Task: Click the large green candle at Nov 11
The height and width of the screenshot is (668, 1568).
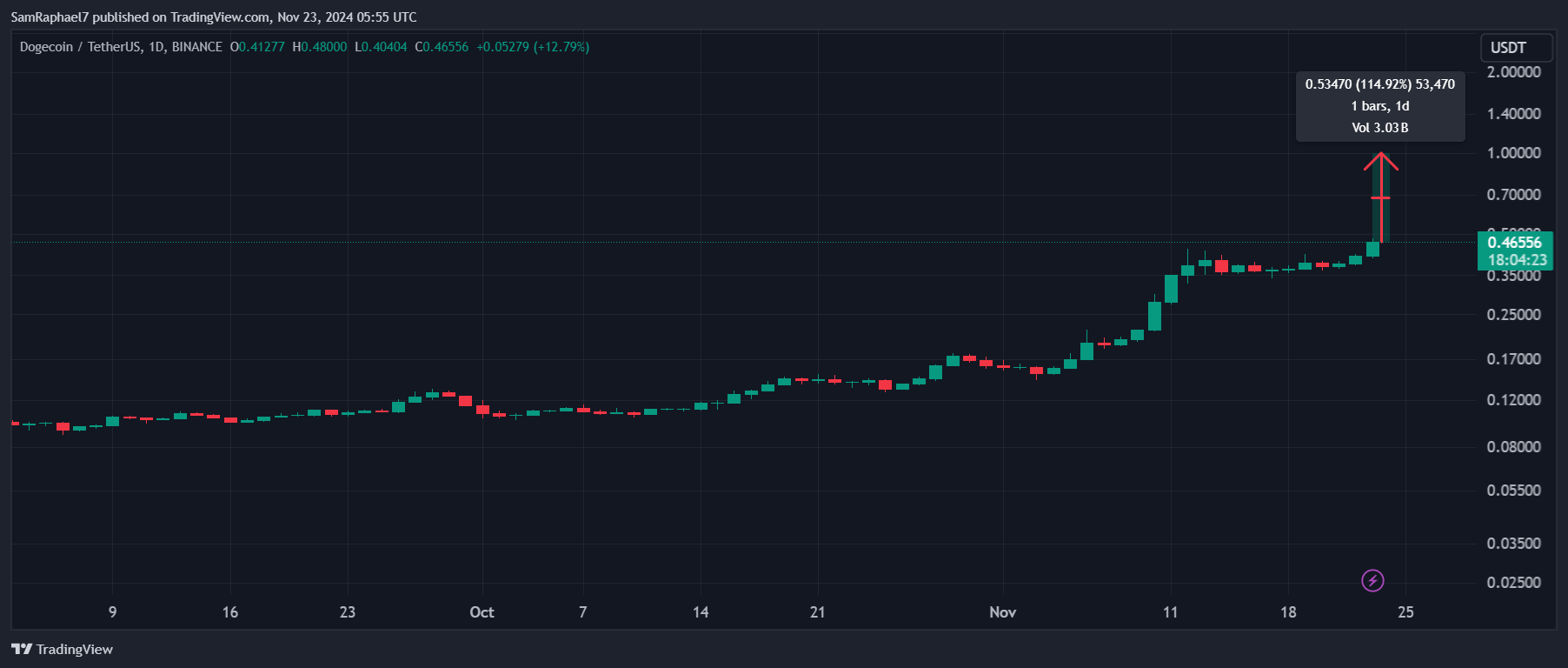Action: coord(1171,289)
